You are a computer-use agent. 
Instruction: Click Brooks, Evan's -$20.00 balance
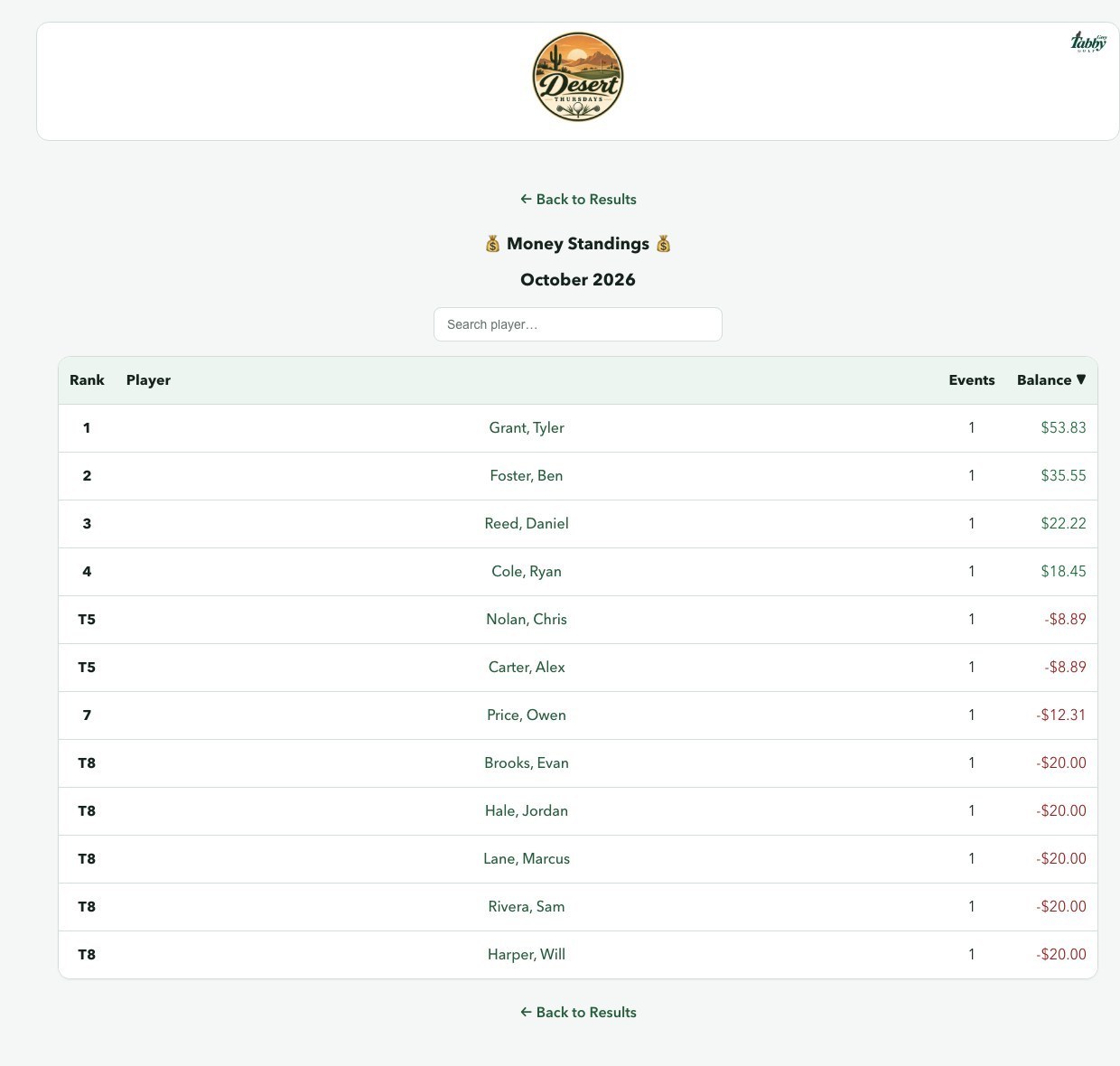click(x=1061, y=763)
